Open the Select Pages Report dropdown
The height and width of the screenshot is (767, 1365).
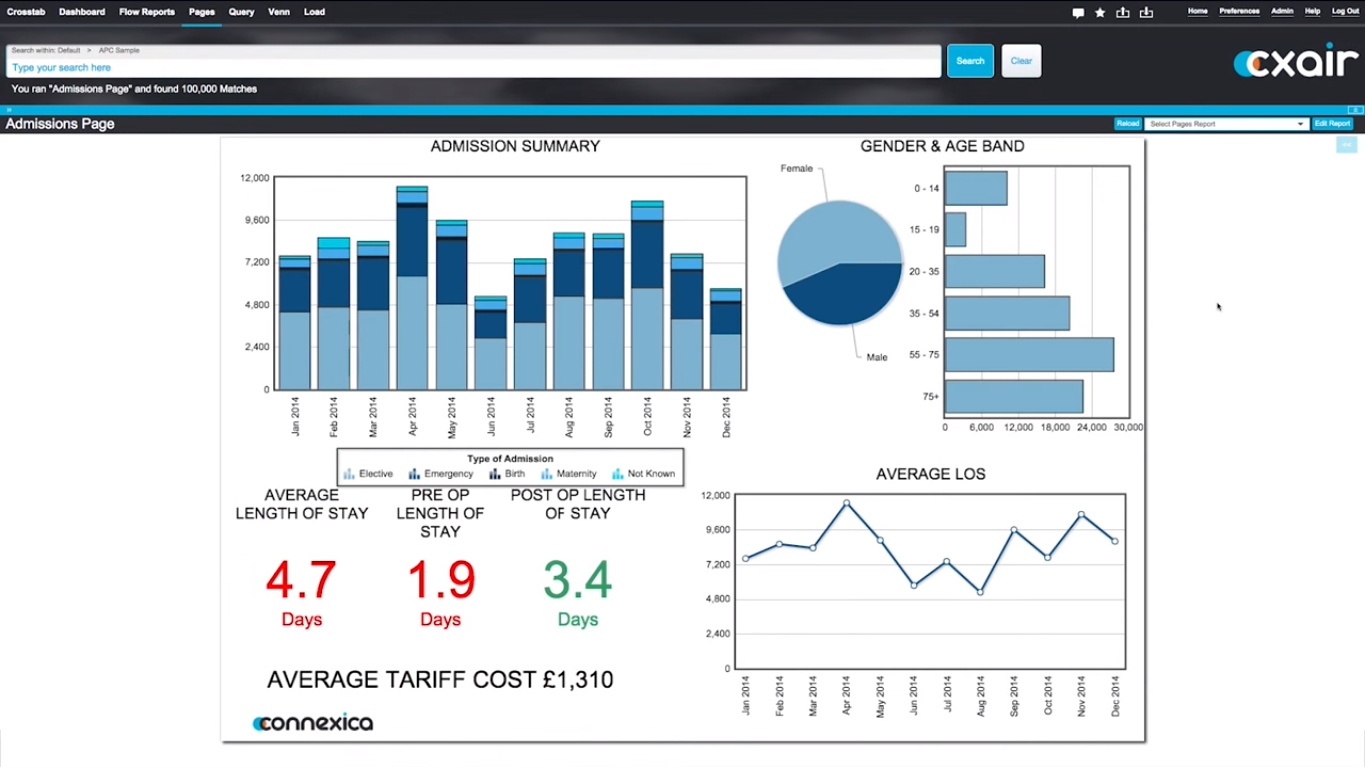click(x=1225, y=123)
